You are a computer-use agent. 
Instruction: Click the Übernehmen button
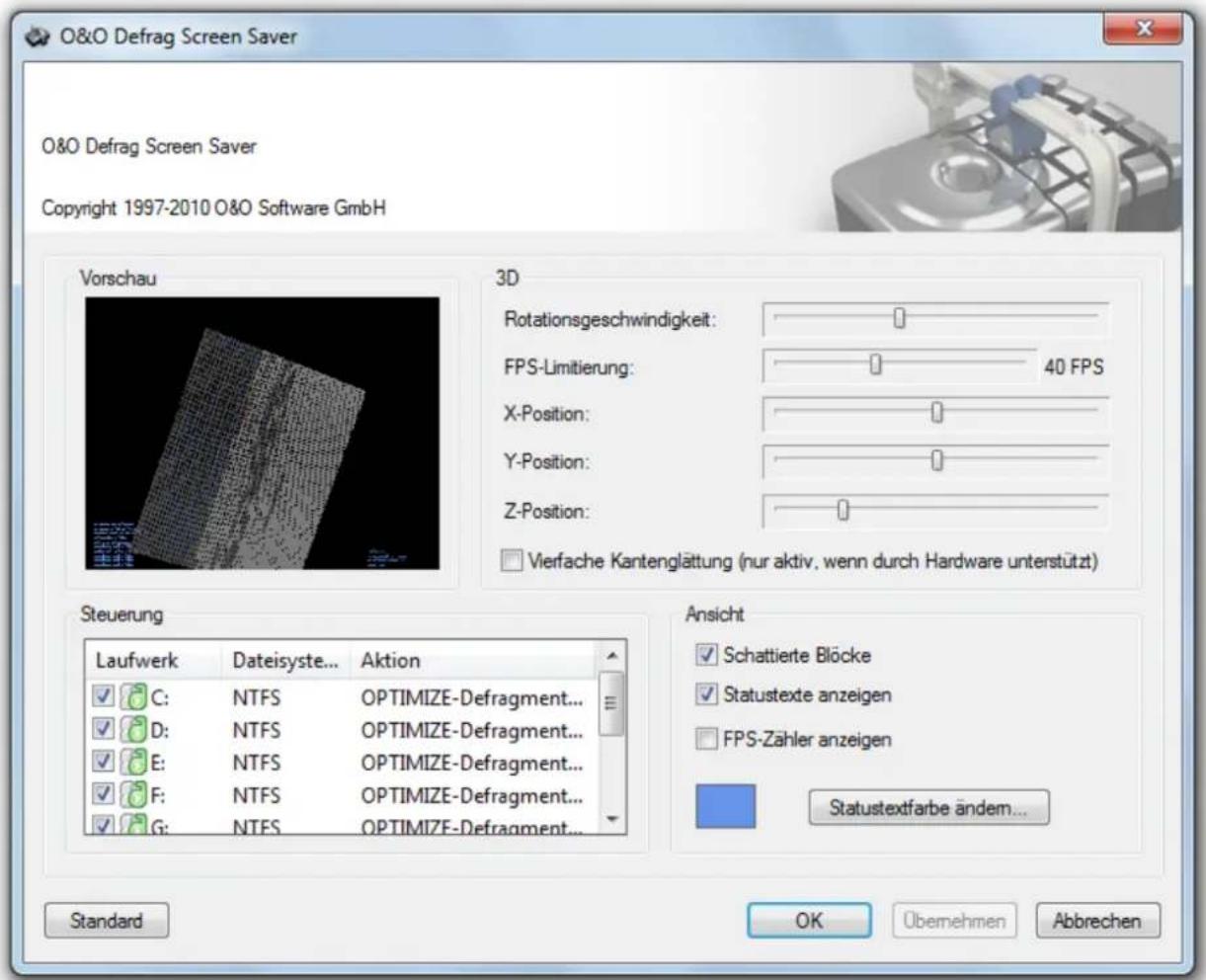tap(954, 921)
